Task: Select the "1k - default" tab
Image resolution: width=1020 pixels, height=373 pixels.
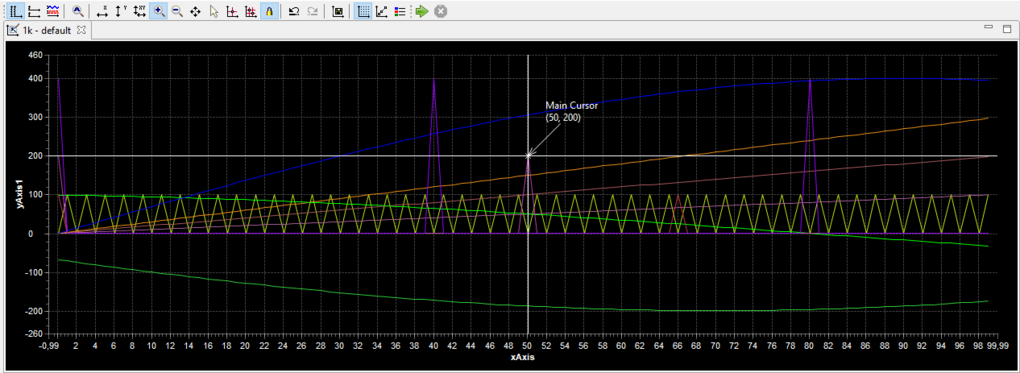Action: click(x=46, y=31)
